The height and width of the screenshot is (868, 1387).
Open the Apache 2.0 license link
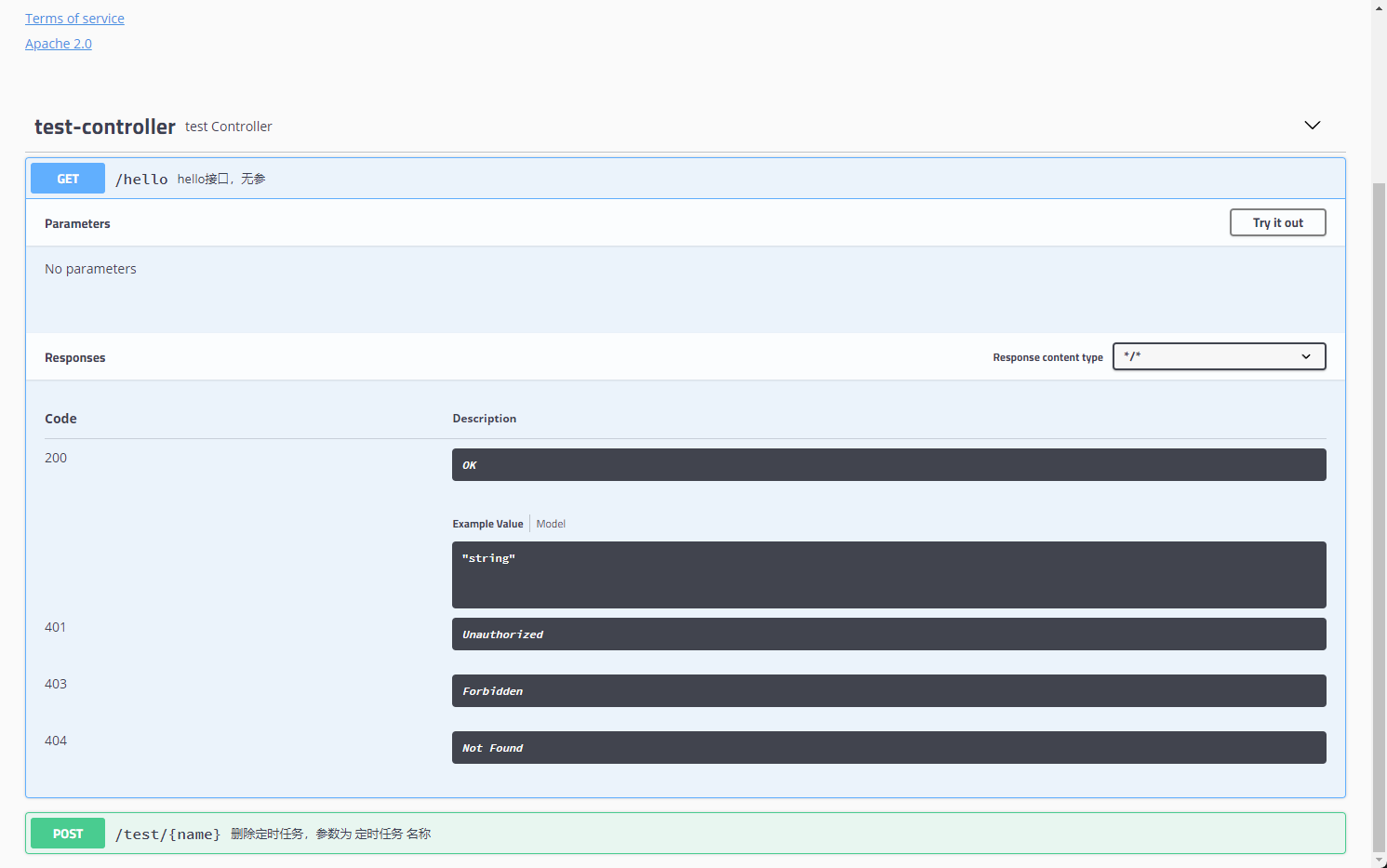(58, 43)
